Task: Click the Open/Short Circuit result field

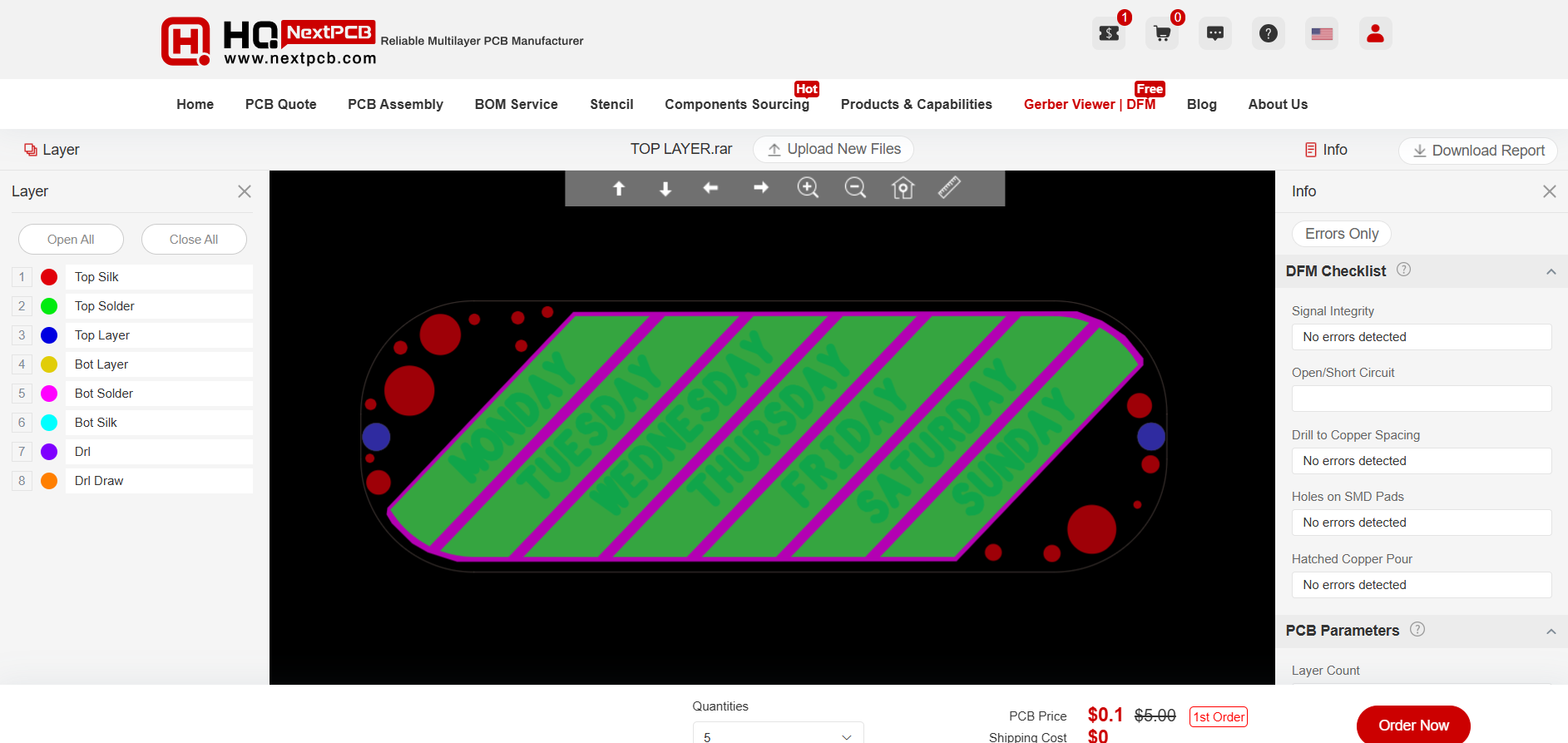Action: point(1422,399)
